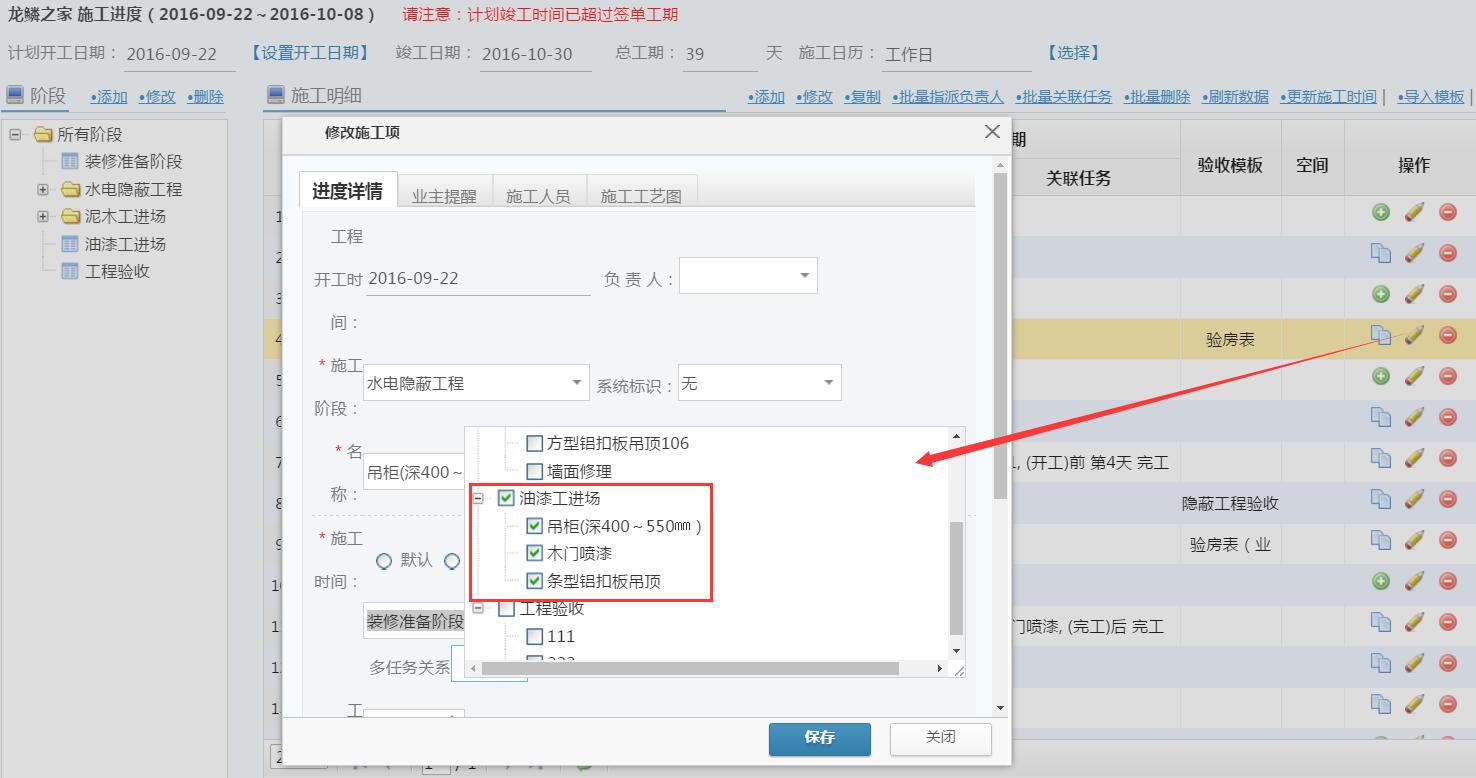Click the copy icon in the 隐蔽工程验收 row
The width and height of the screenshot is (1476, 778).
[1381, 499]
